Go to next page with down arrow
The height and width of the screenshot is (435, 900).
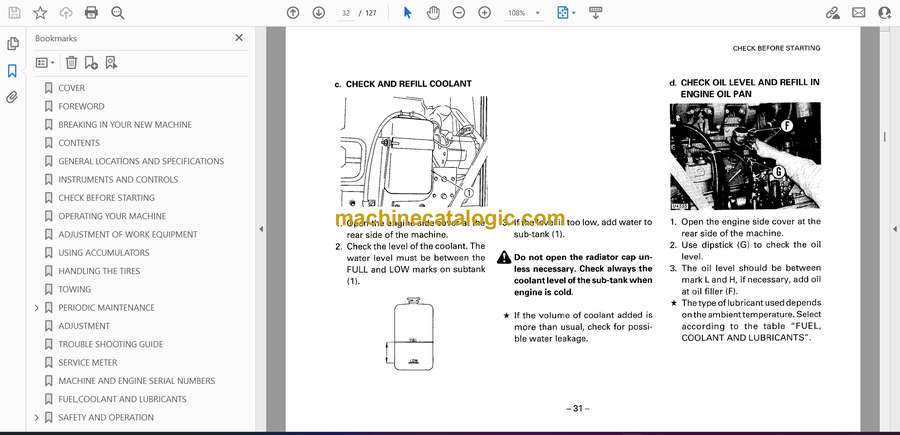tap(319, 13)
